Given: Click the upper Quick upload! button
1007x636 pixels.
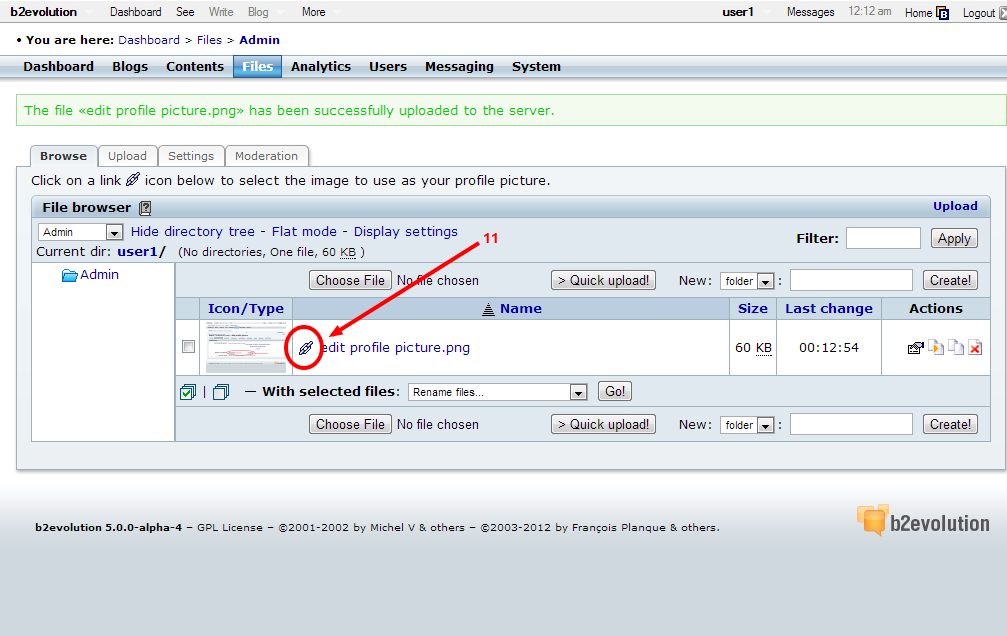Looking at the screenshot, I should coord(603,281).
